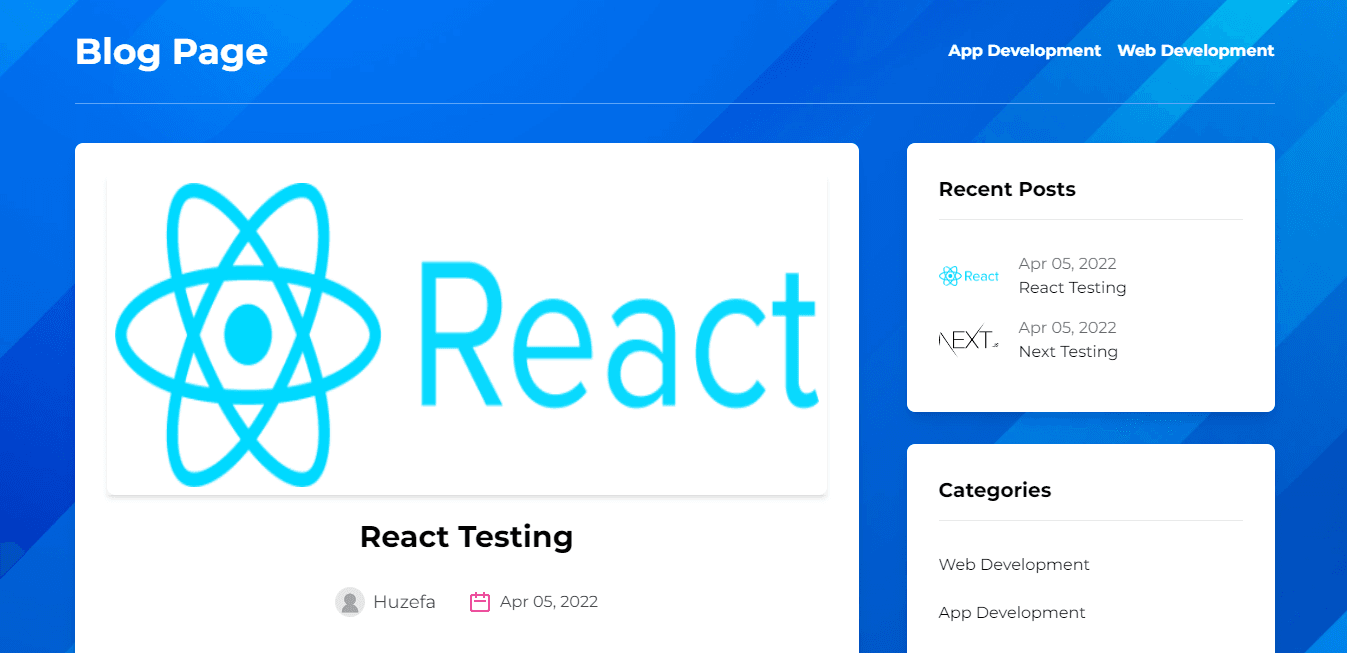The width and height of the screenshot is (1347, 653).
Task: Click the pink calendar icon in the post
Action: [x=480, y=602]
